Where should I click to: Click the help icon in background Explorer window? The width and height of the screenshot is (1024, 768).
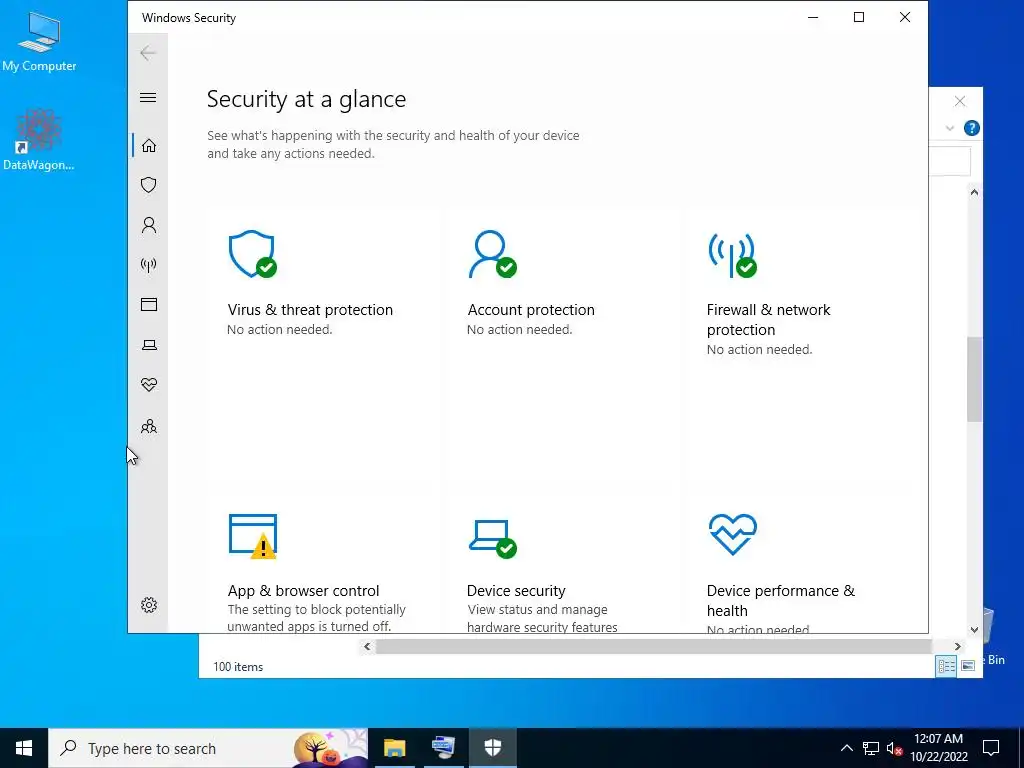(x=971, y=128)
